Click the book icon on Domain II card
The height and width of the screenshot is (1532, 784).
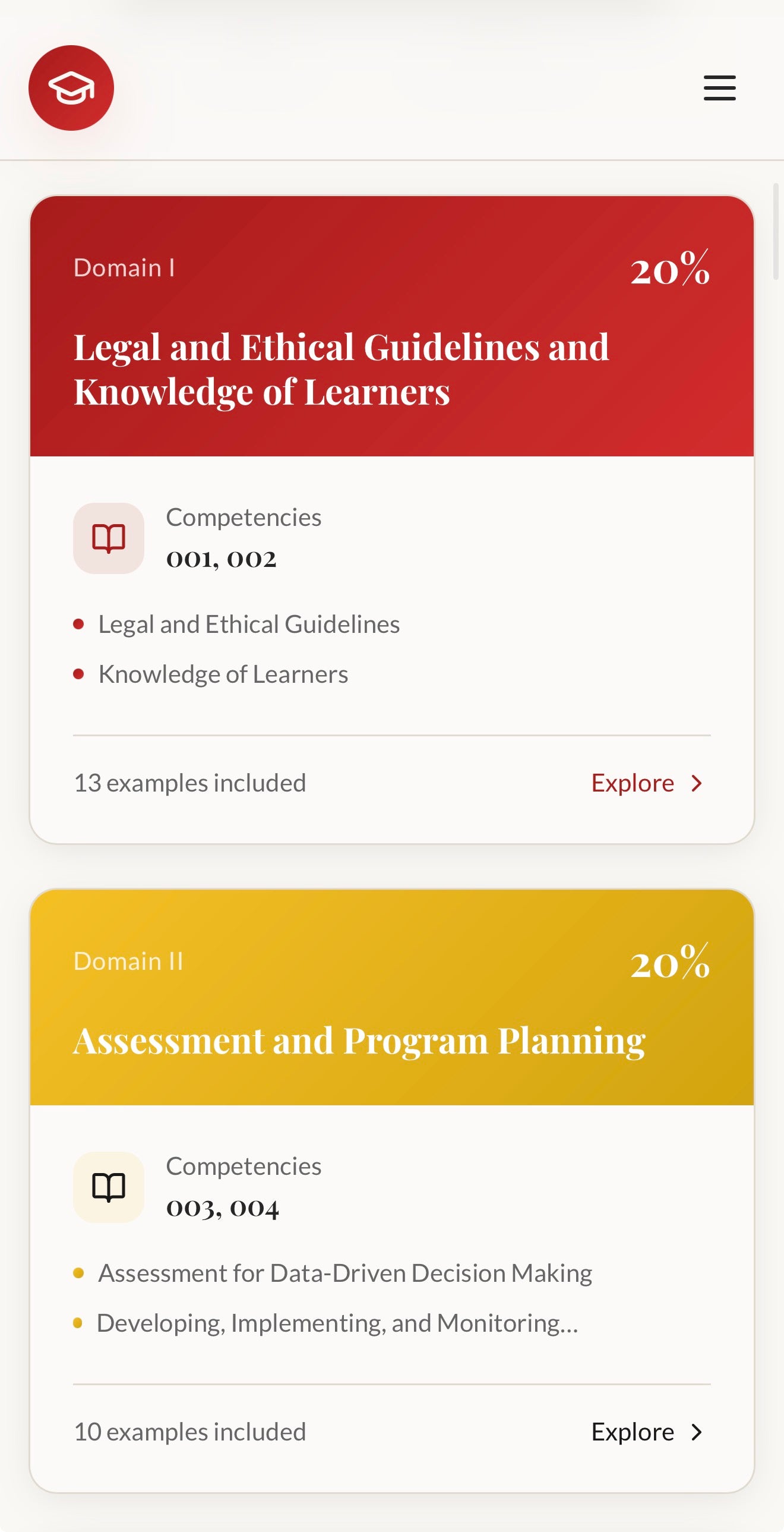pyautogui.click(x=109, y=1187)
